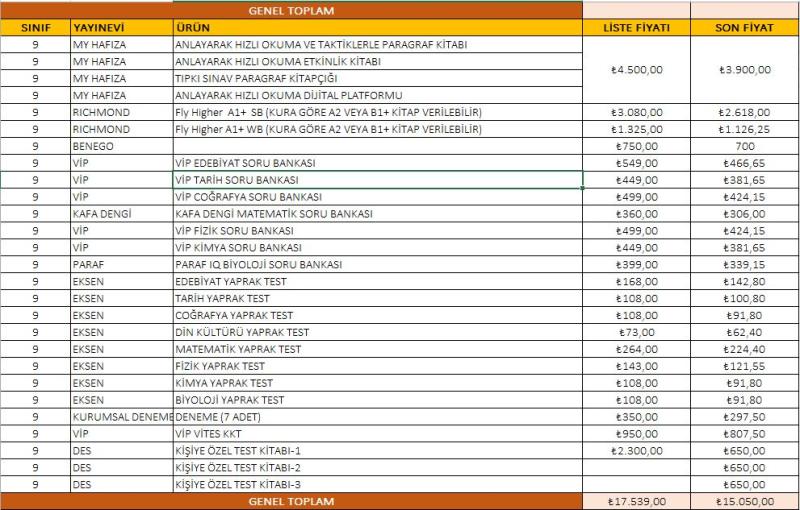800x510 pixels.
Task: Select VİP VİTES KKT cell
Action: click(x=378, y=434)
